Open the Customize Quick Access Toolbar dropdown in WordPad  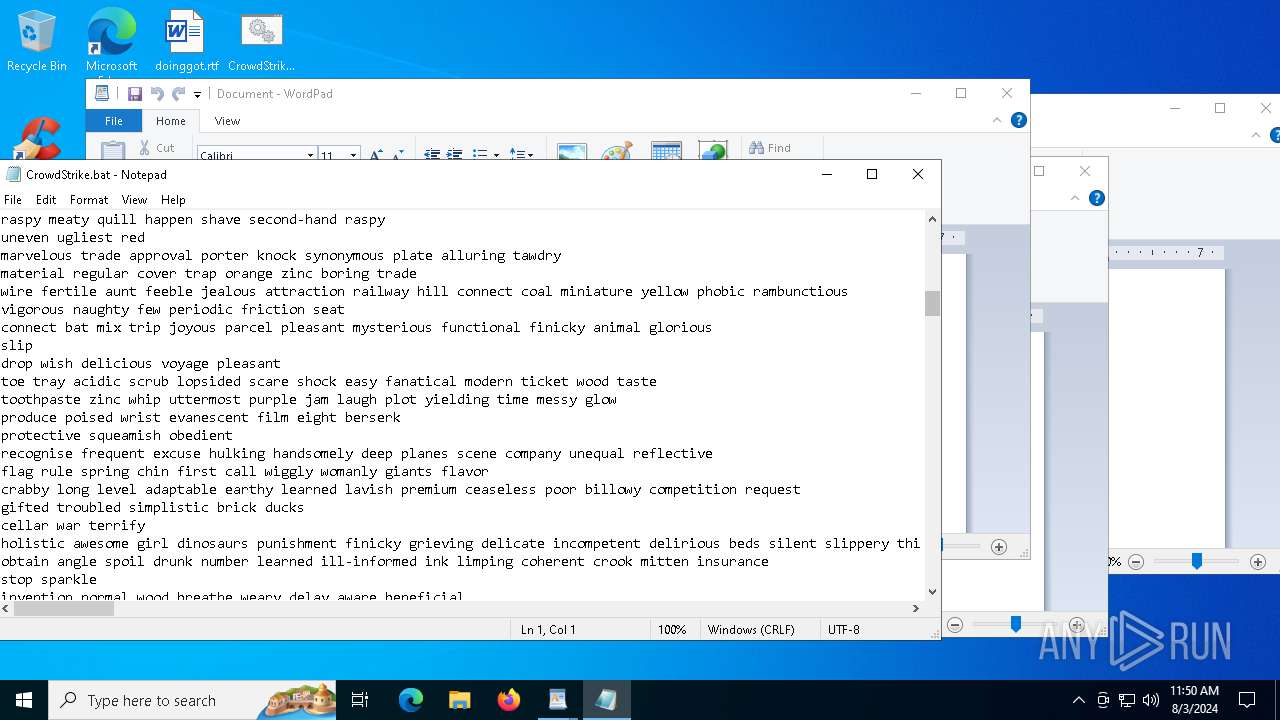pos(197,95)
